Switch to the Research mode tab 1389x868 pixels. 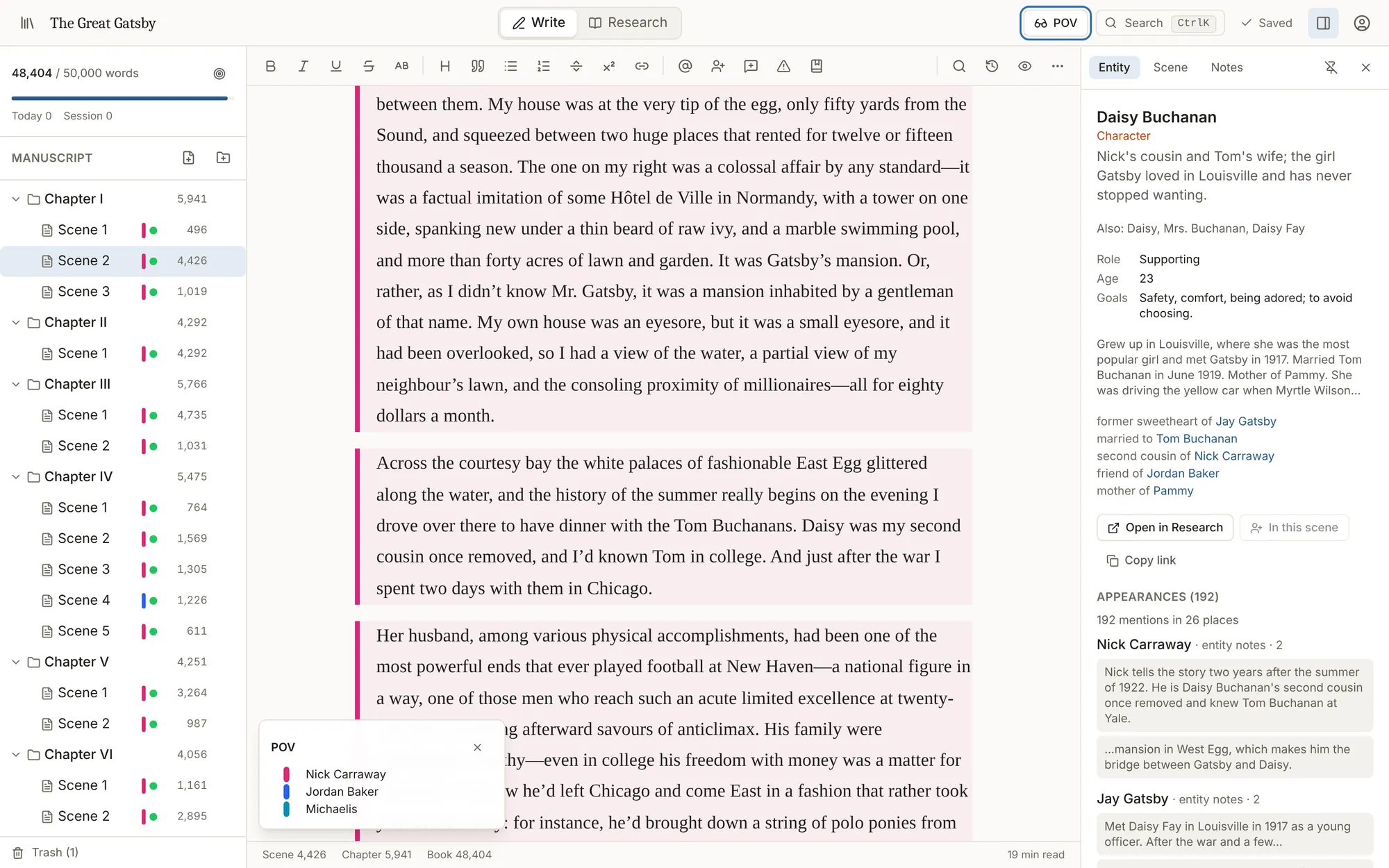628,23
